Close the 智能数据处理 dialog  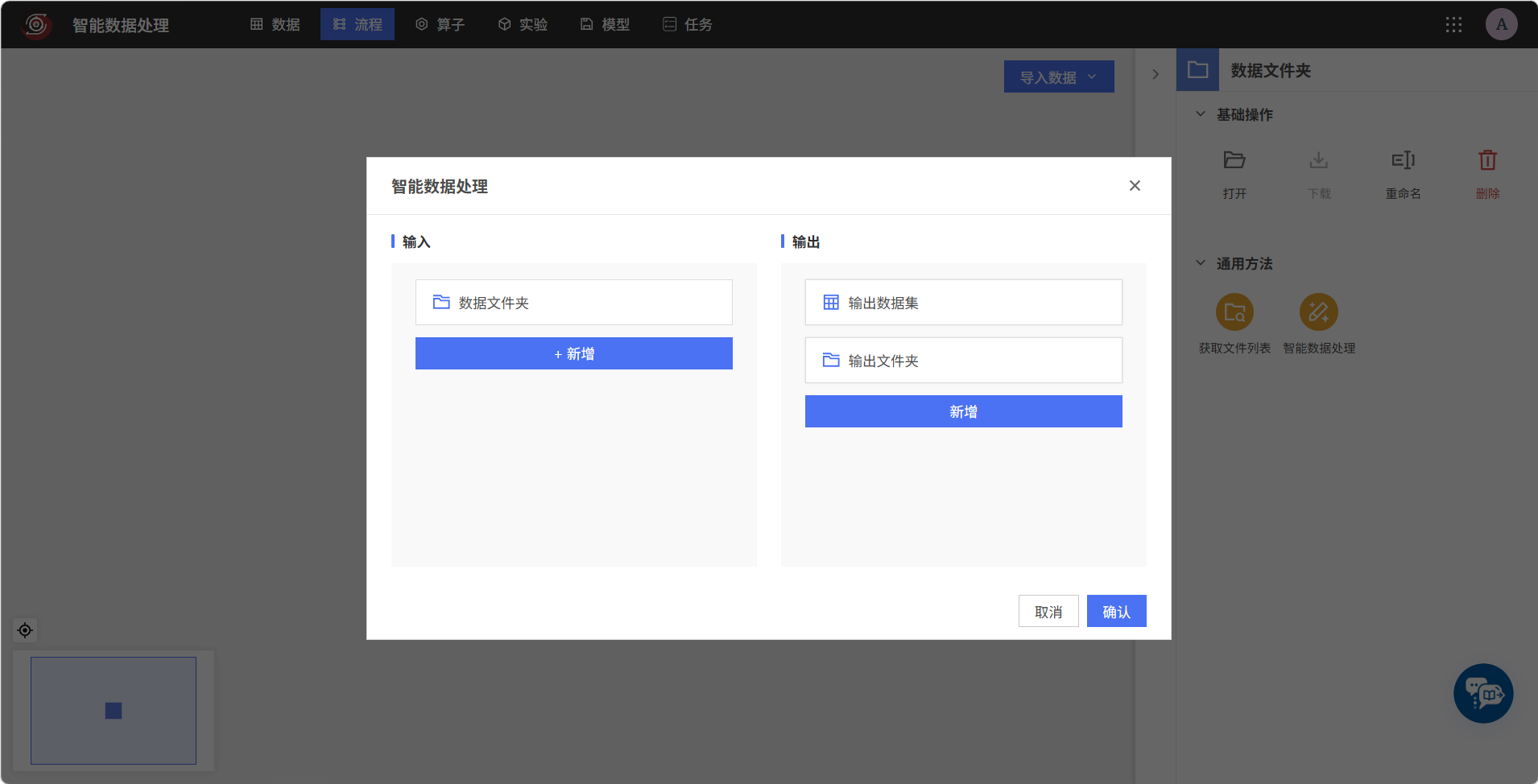click(x=1135, y=186)
